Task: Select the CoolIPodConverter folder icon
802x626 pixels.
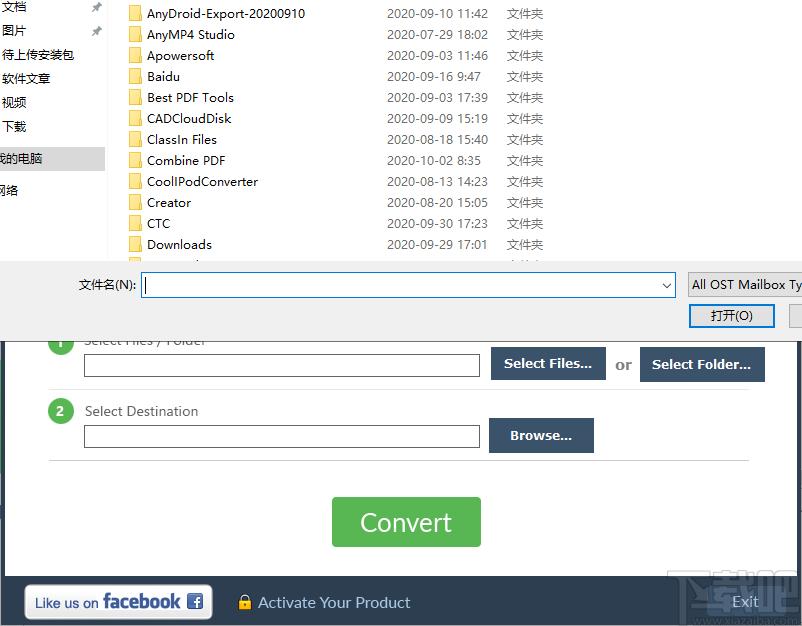Action: (135, 181)
